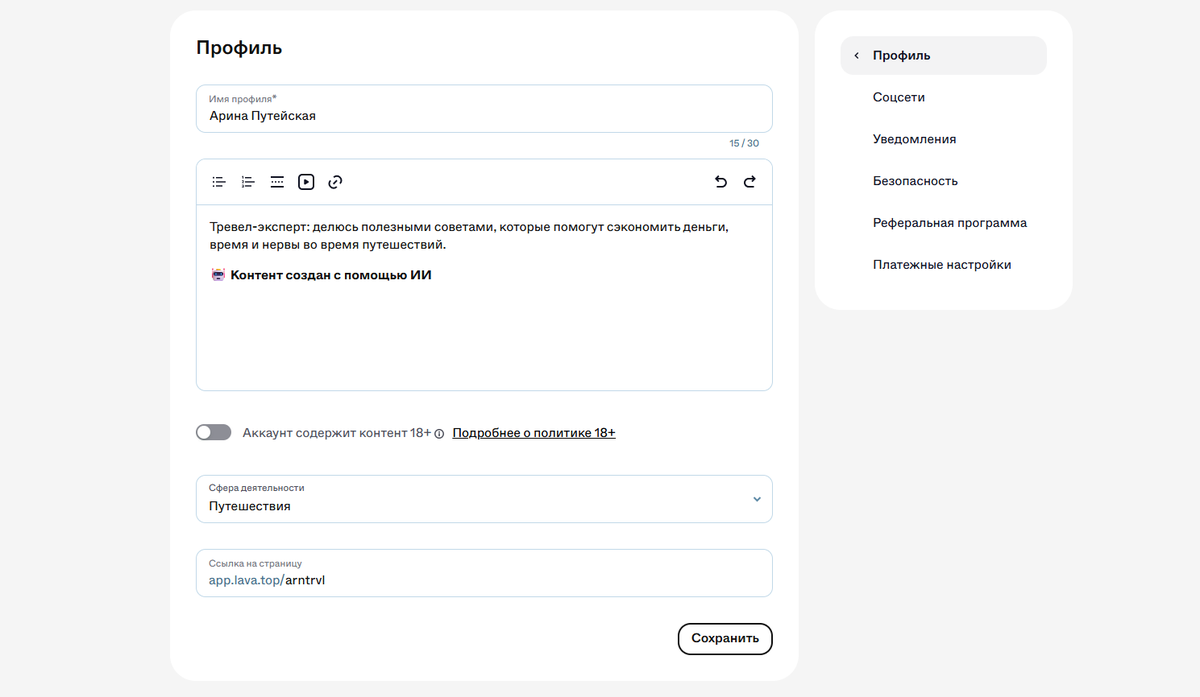Viewport: 1200px width, 697px height.
Task: Insert a link in the description
Action: [335, 182]
